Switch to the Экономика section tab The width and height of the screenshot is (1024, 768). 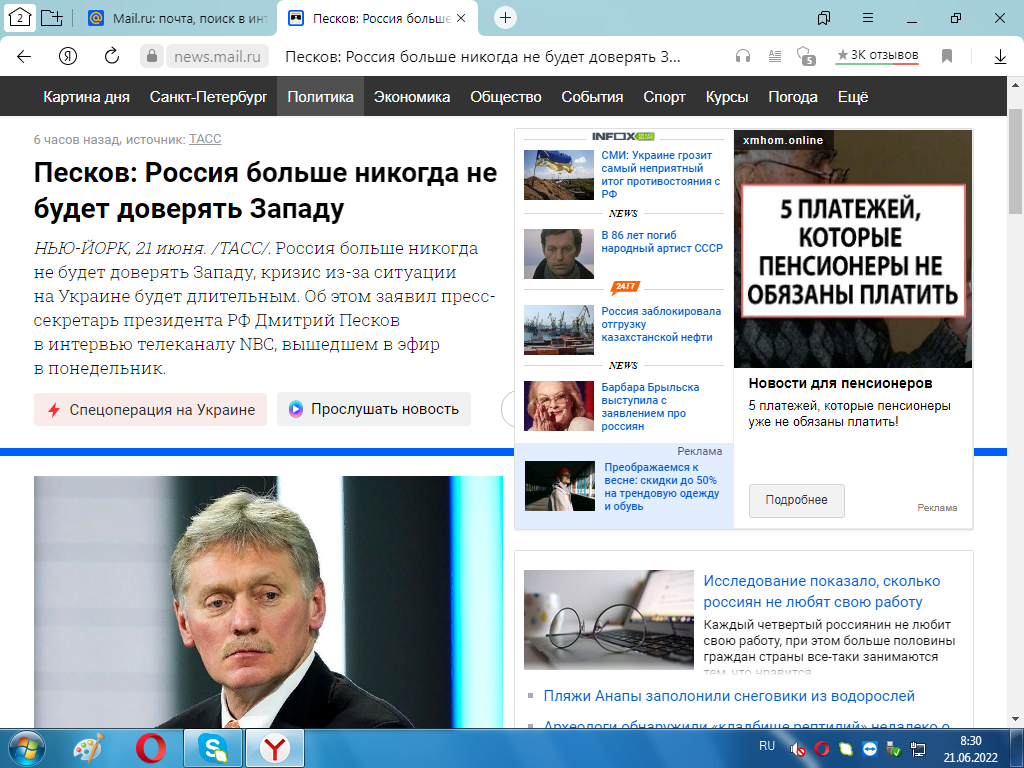click(x=411, y=96)
